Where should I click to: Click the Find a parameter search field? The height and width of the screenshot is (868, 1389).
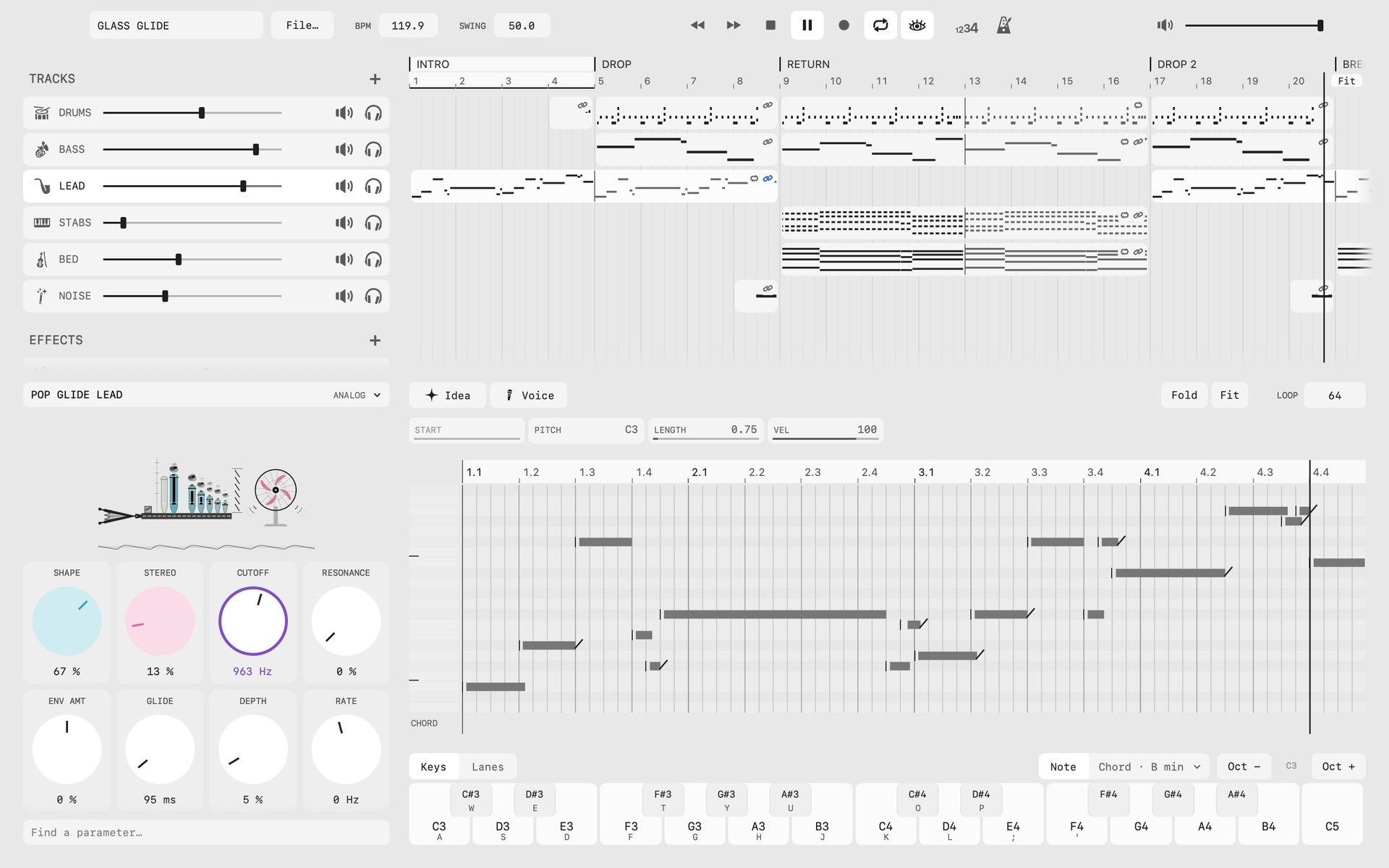206,833
